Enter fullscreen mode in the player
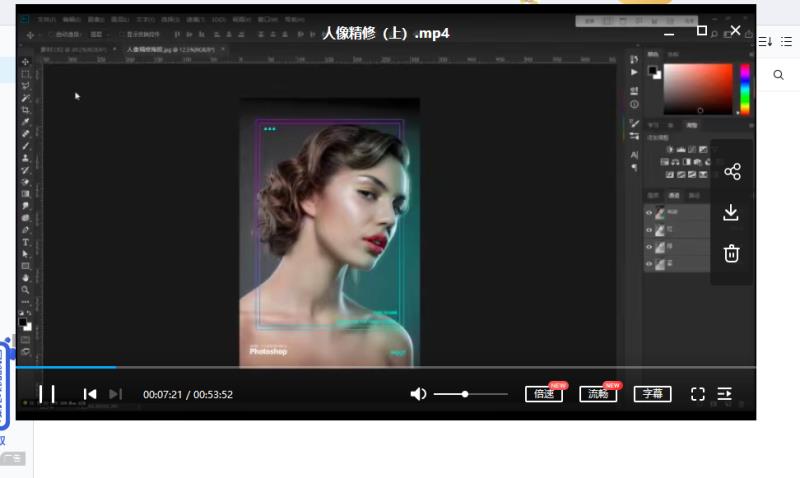The width and height of the screenshot is (800, 478). point(698,394)
